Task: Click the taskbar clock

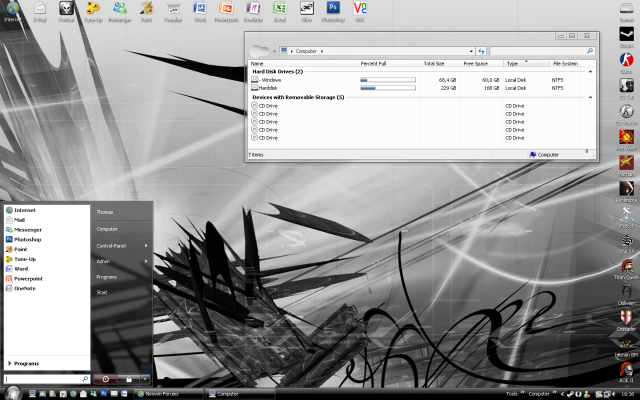Action: pyautogui.click(x=628, y=394)
